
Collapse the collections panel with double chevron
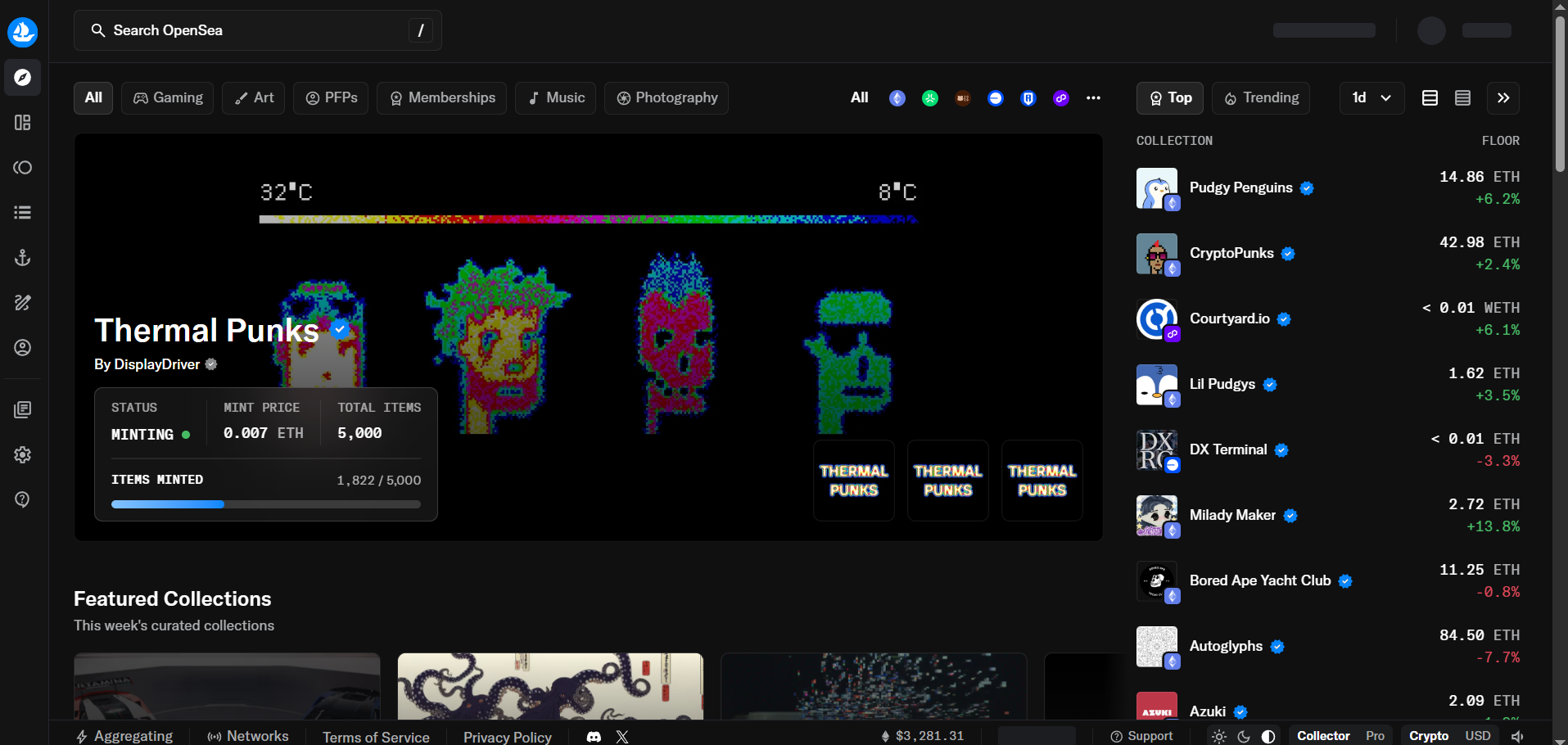[1503, 98]
